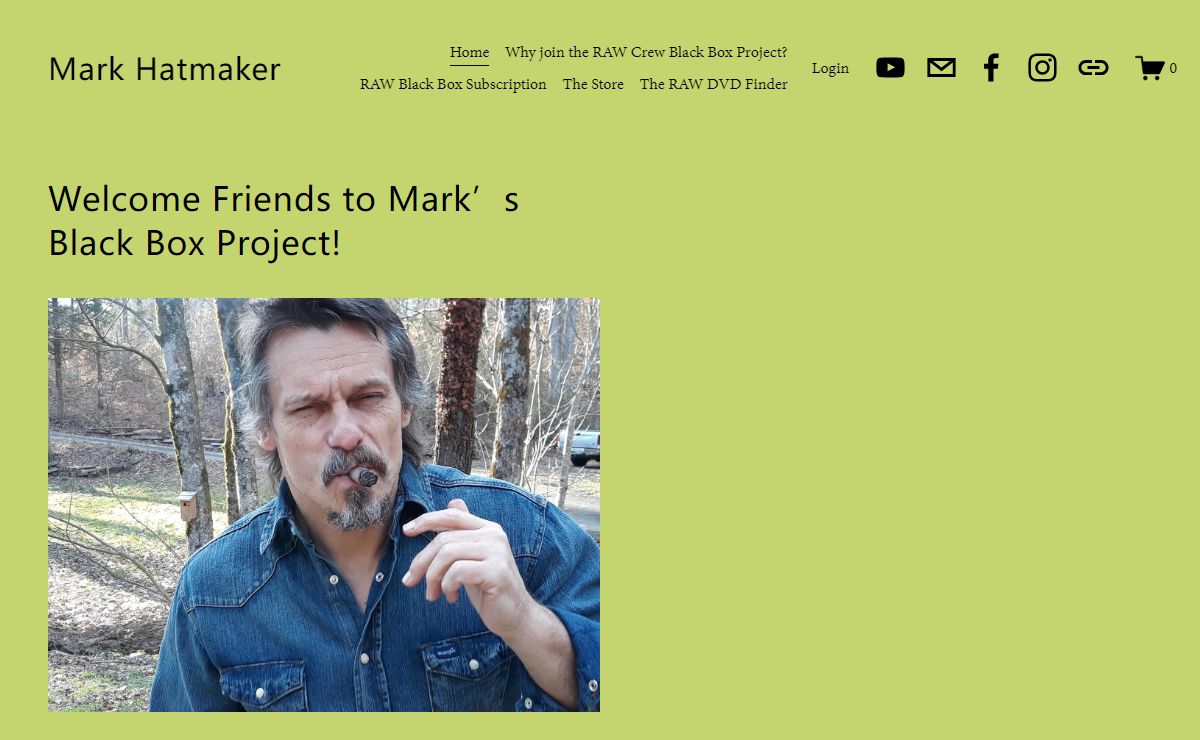Click the email envelope icon
Screen dimensions: 1200x740
pyautogui.click(x=941, y=68)
